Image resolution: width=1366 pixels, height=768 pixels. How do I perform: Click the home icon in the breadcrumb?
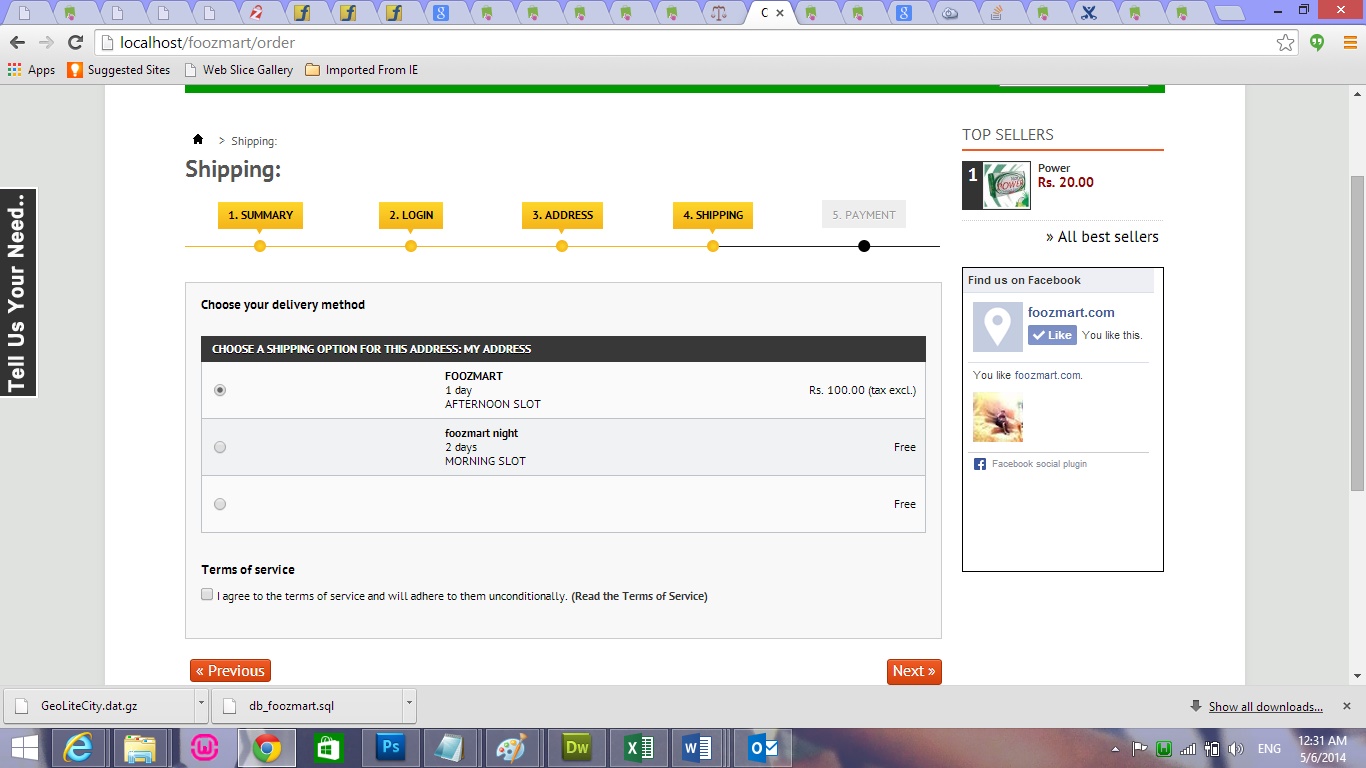click(x=198, y=140)
